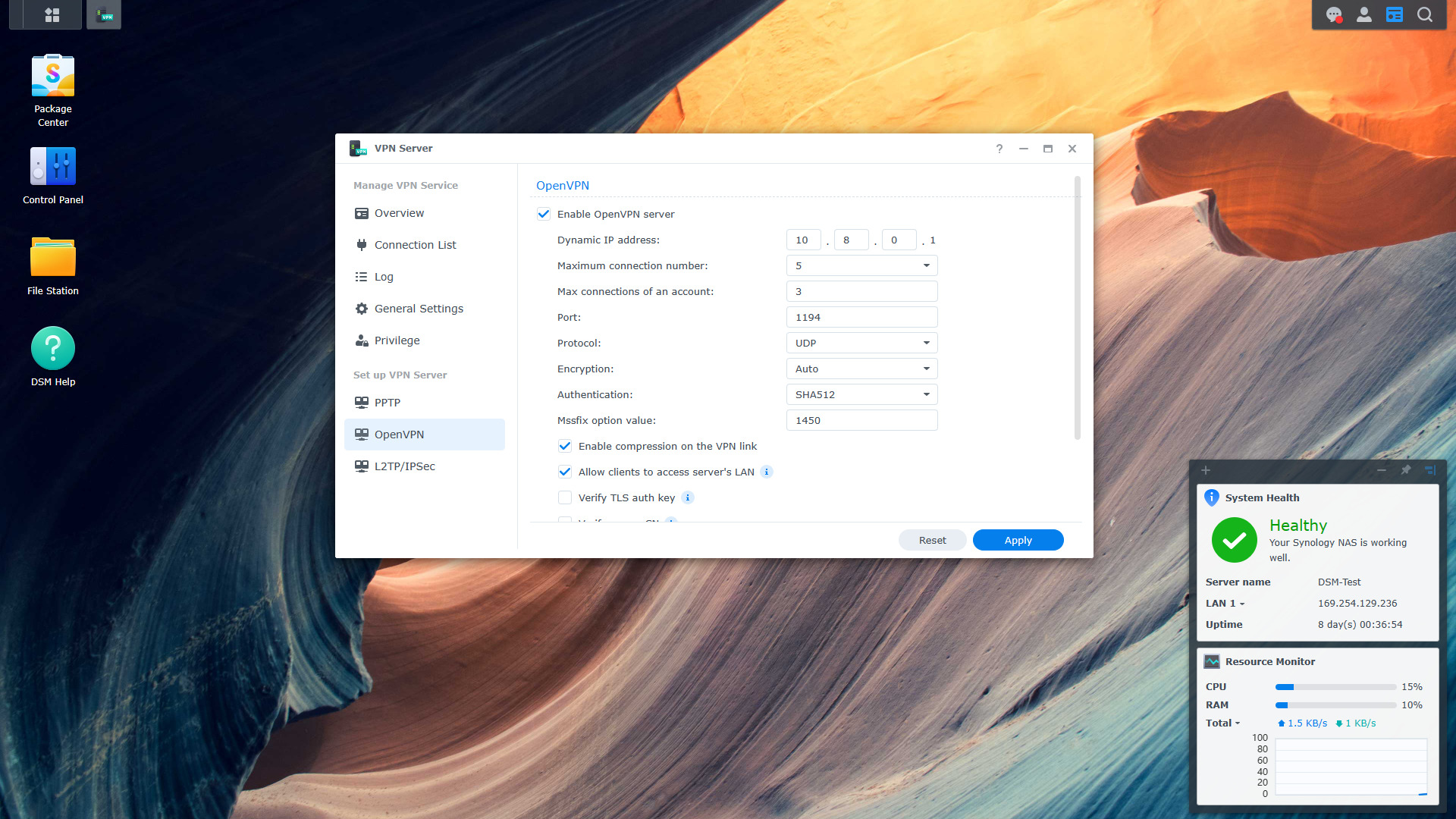Click the OpenVPN settings vertical scrollbar
The height and width of the screenshot is (819, 1456).
1077,308
